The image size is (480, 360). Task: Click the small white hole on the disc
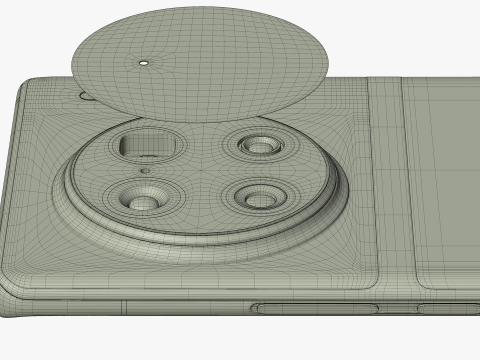tap(143, 63)
